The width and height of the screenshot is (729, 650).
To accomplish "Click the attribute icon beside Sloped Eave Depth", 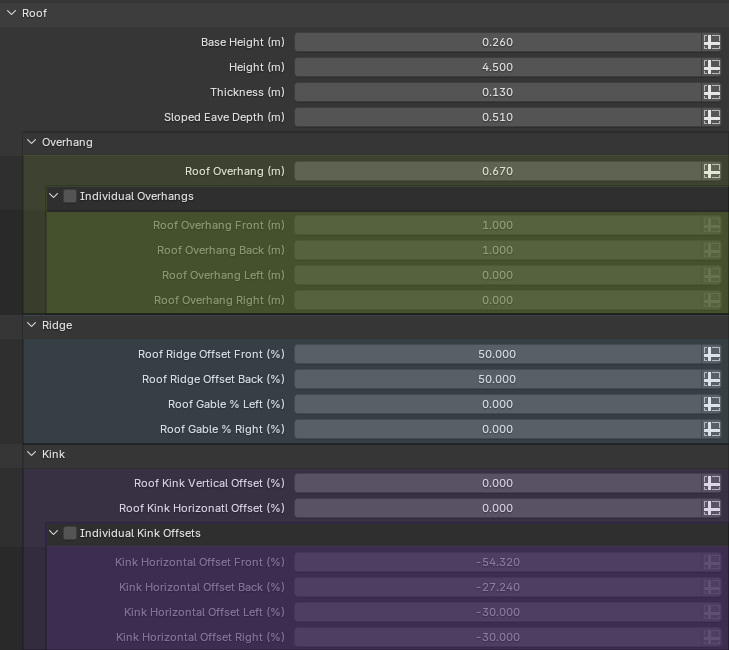I will coord(711,117).
